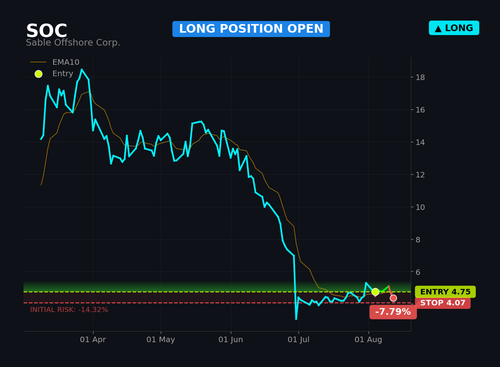Viewport: 500px width, 367px height.
Task: Click the red current-price marker on chart
Action: (x=393, y=298)
